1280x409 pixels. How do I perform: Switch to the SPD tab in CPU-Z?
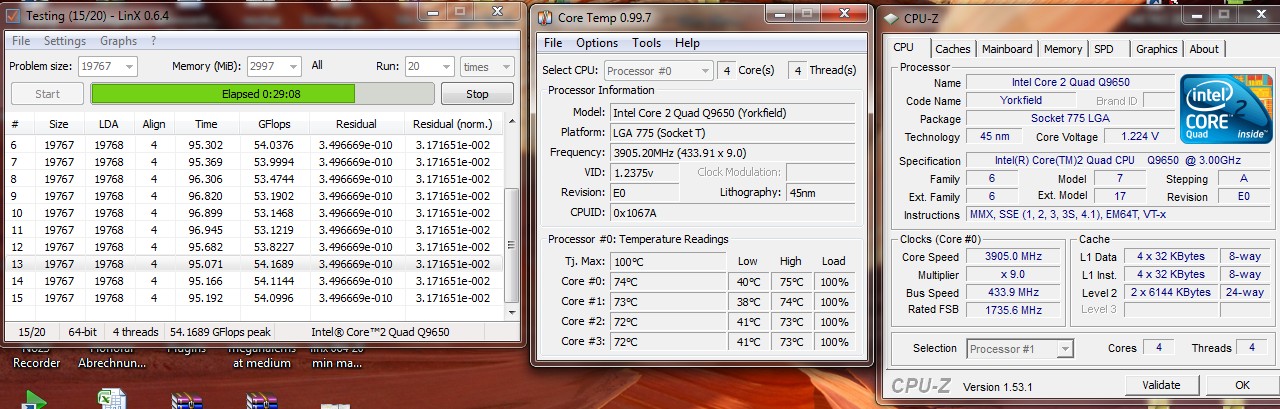point(1104,49)
